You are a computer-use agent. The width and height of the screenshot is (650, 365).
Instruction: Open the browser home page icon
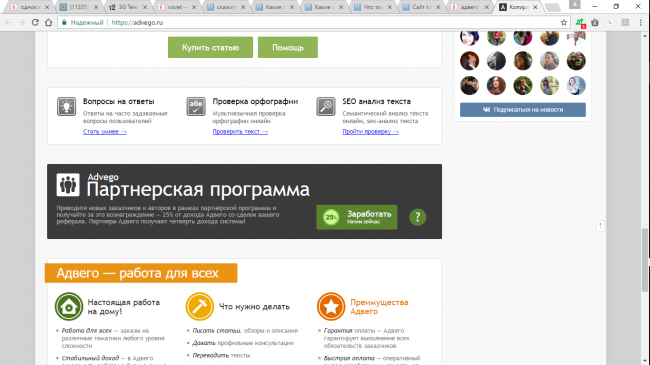49,22
